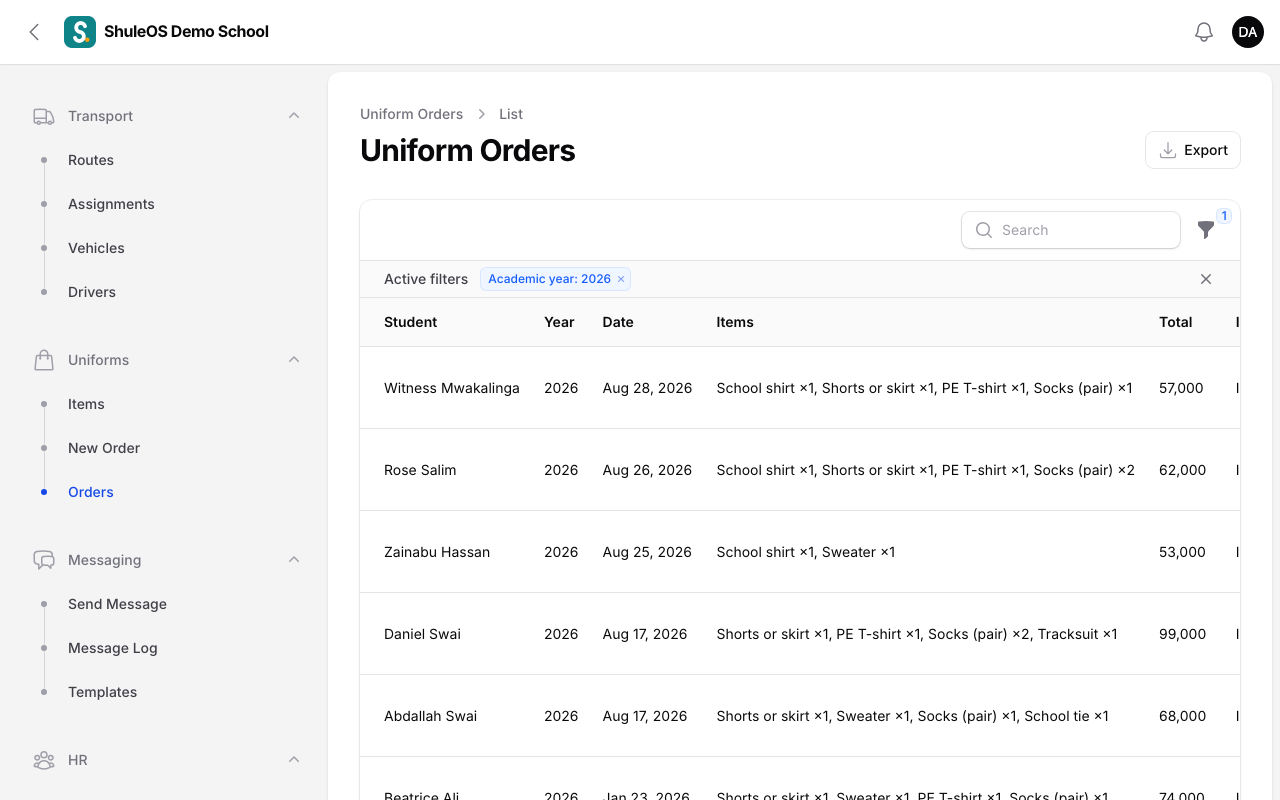Click the 62,000 total cell

pos(1182,470)
